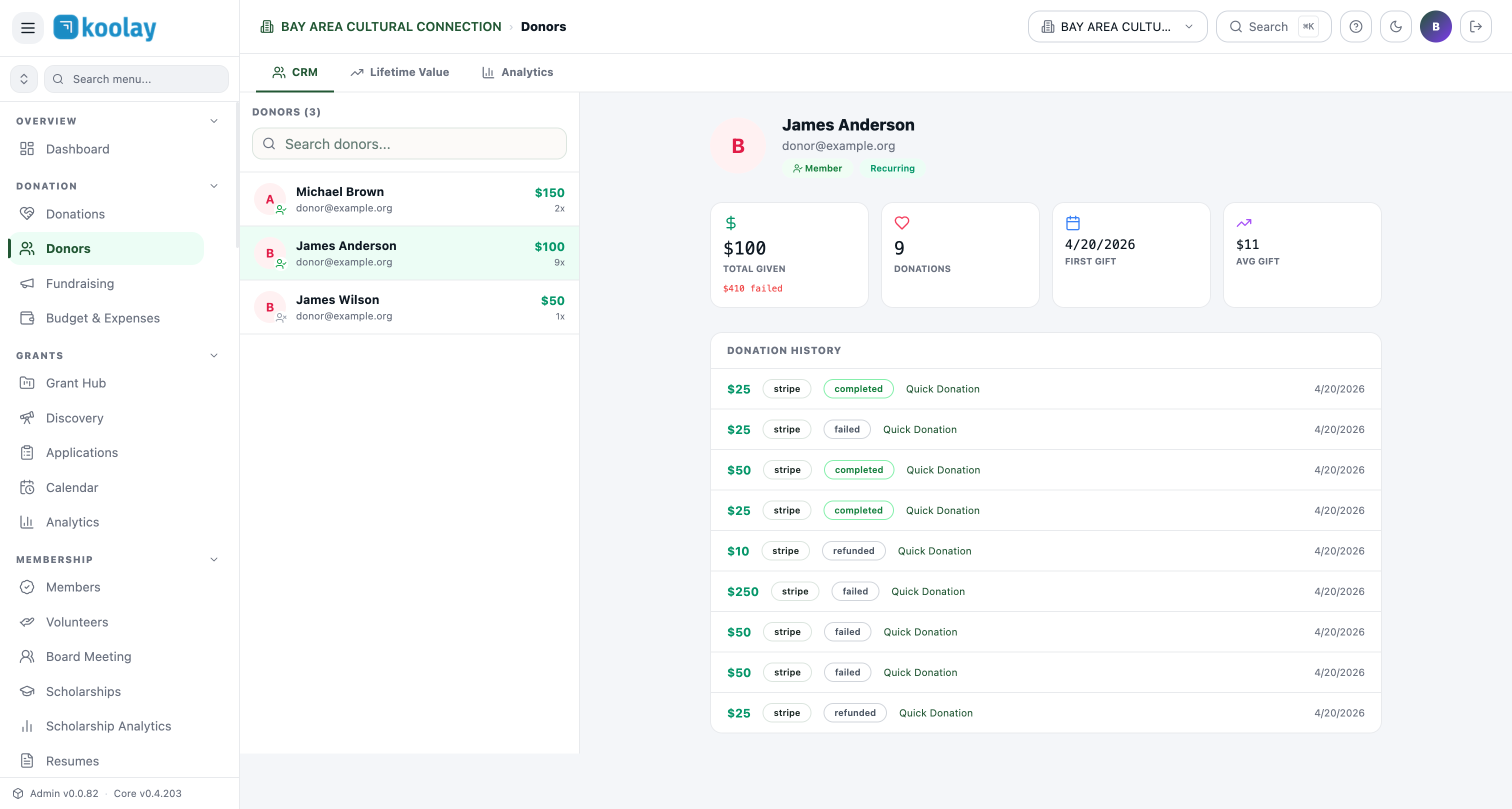The image size is (1512, 809).
Task: Collapse the Membership section
Action: pos(214,559)
